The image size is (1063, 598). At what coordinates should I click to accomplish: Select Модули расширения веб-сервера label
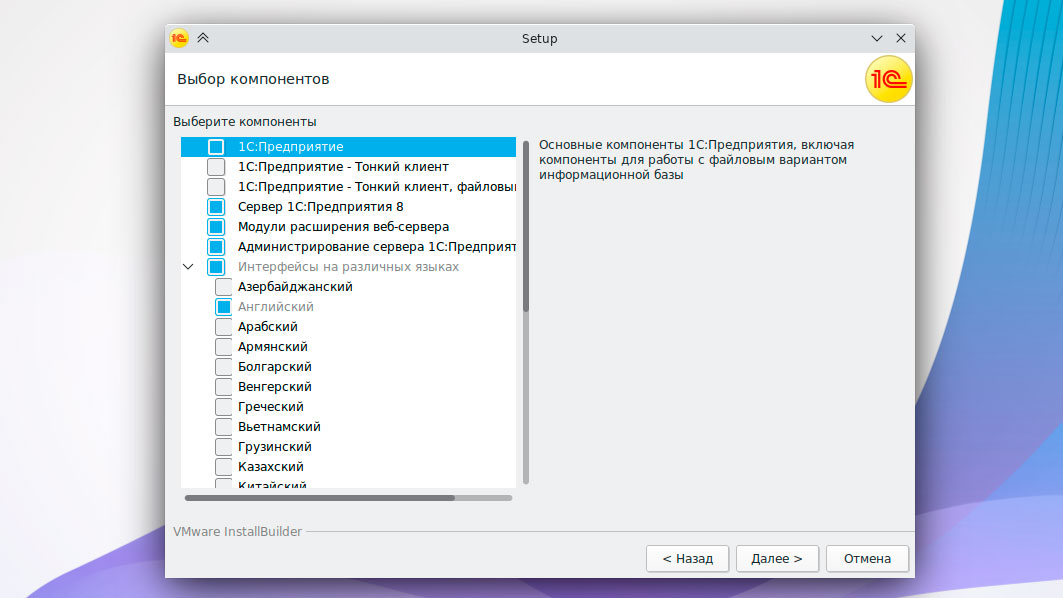[x=343, y=226]
